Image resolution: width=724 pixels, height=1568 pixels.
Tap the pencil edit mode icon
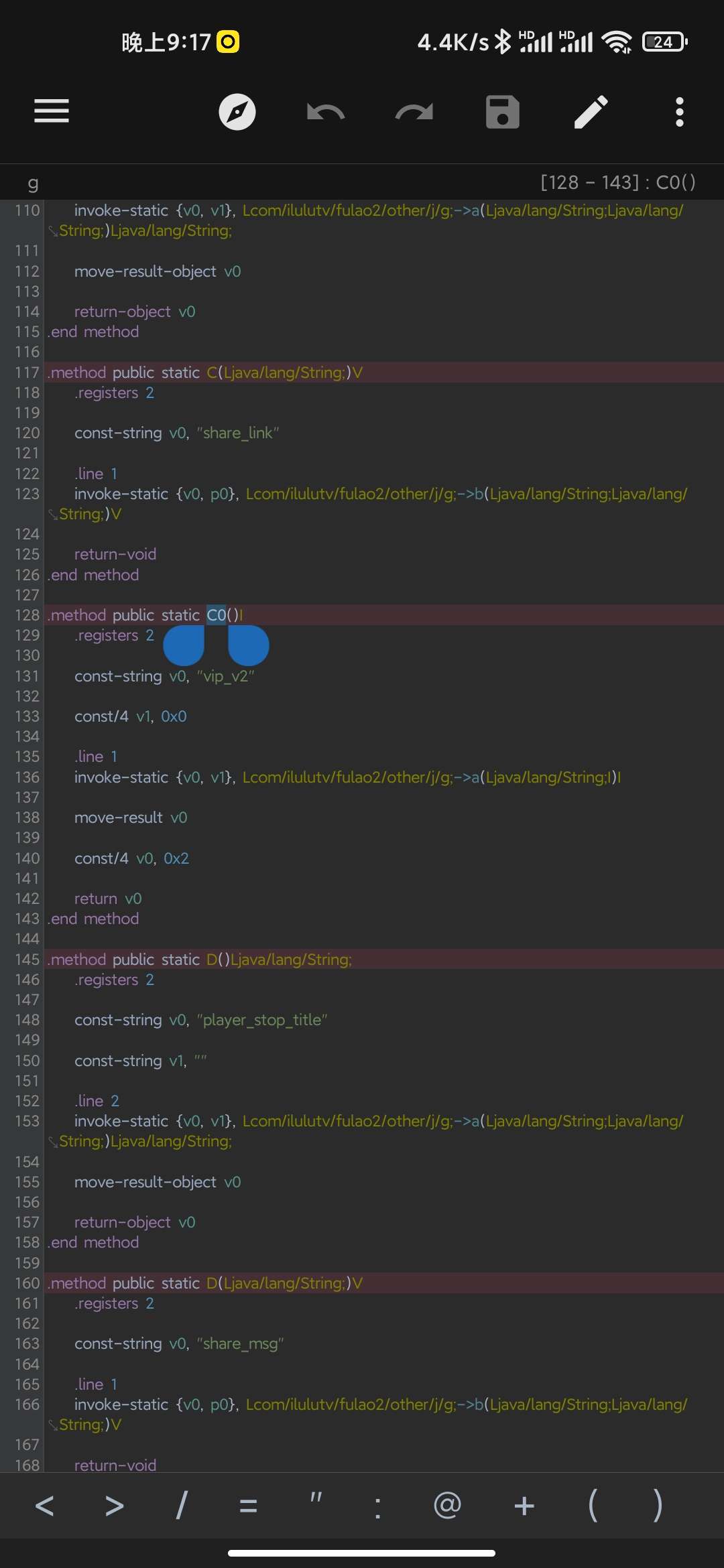(591, 112)
